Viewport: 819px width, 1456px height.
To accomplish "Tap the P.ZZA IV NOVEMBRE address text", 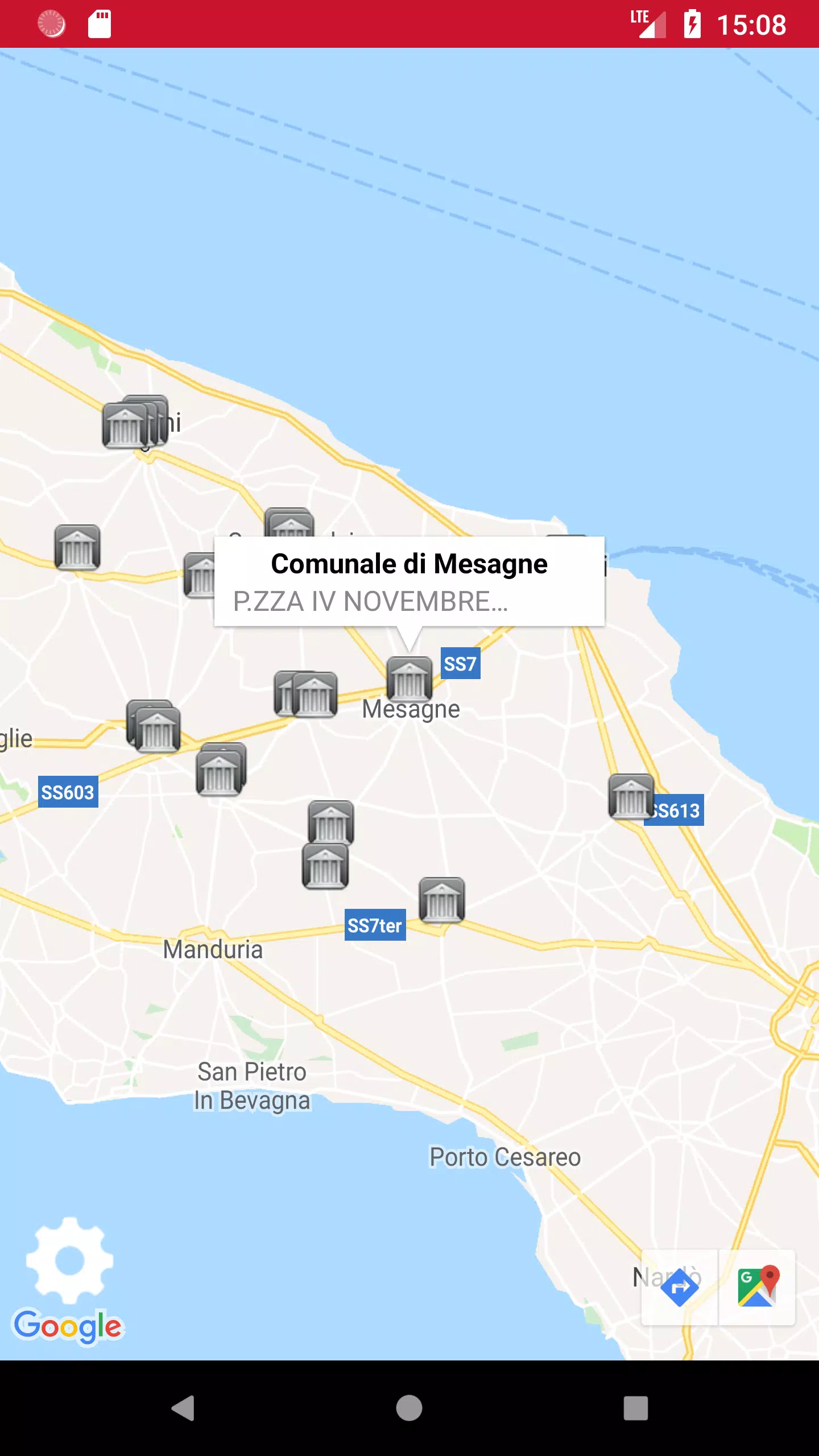I will [371, 602].
